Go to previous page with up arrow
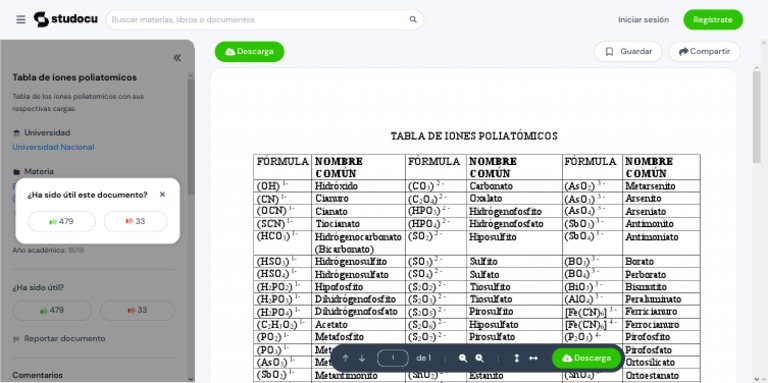This screenshot has height=383, width=768. pos(345,358)
